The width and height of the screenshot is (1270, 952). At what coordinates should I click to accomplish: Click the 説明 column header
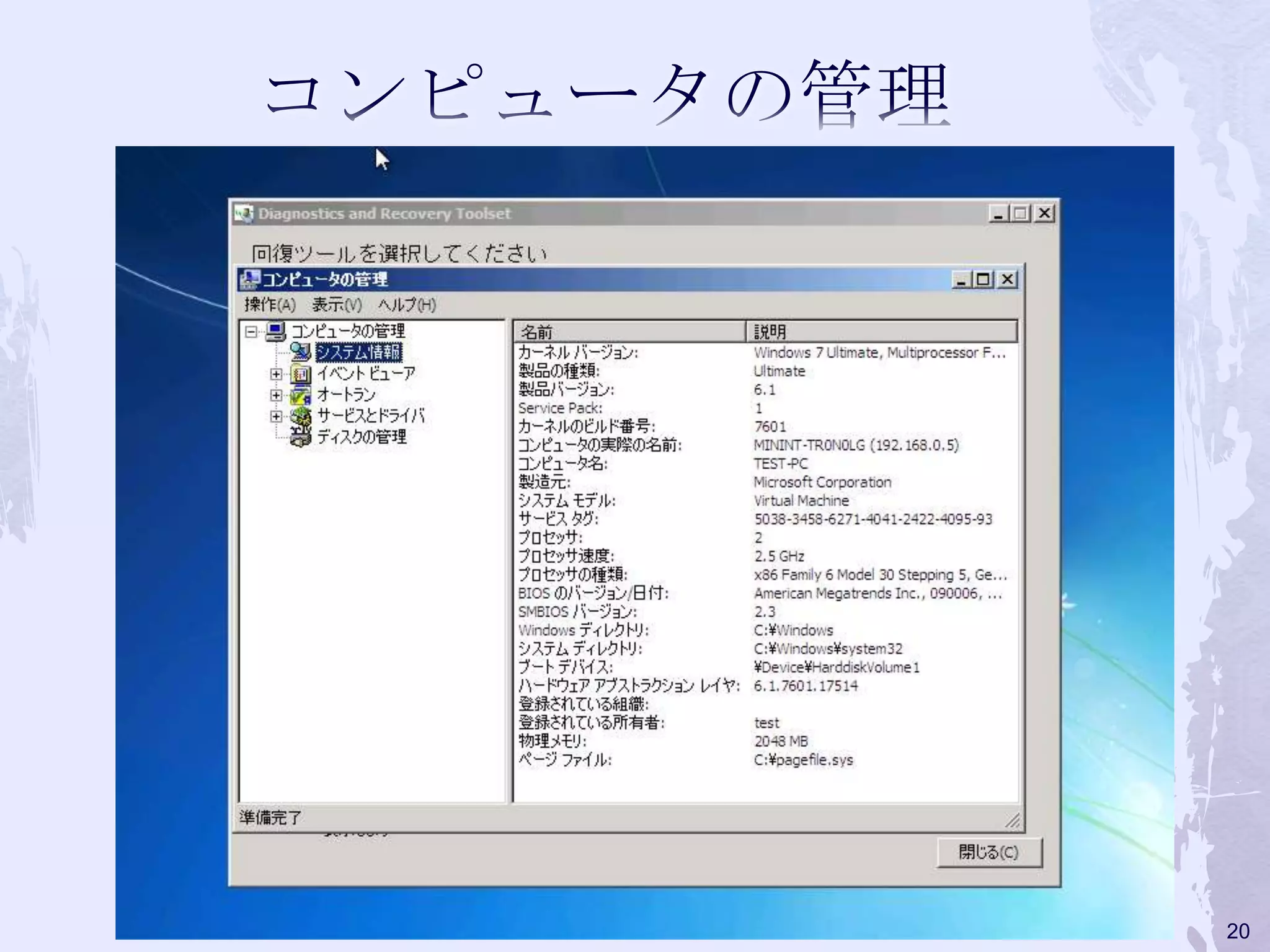(x=881, y=332)
